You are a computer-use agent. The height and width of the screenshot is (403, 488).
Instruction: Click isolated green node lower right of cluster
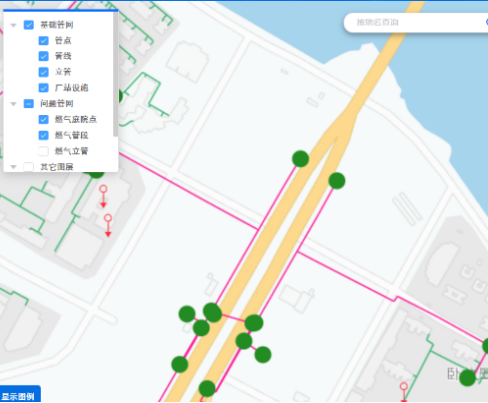[263, 354]
